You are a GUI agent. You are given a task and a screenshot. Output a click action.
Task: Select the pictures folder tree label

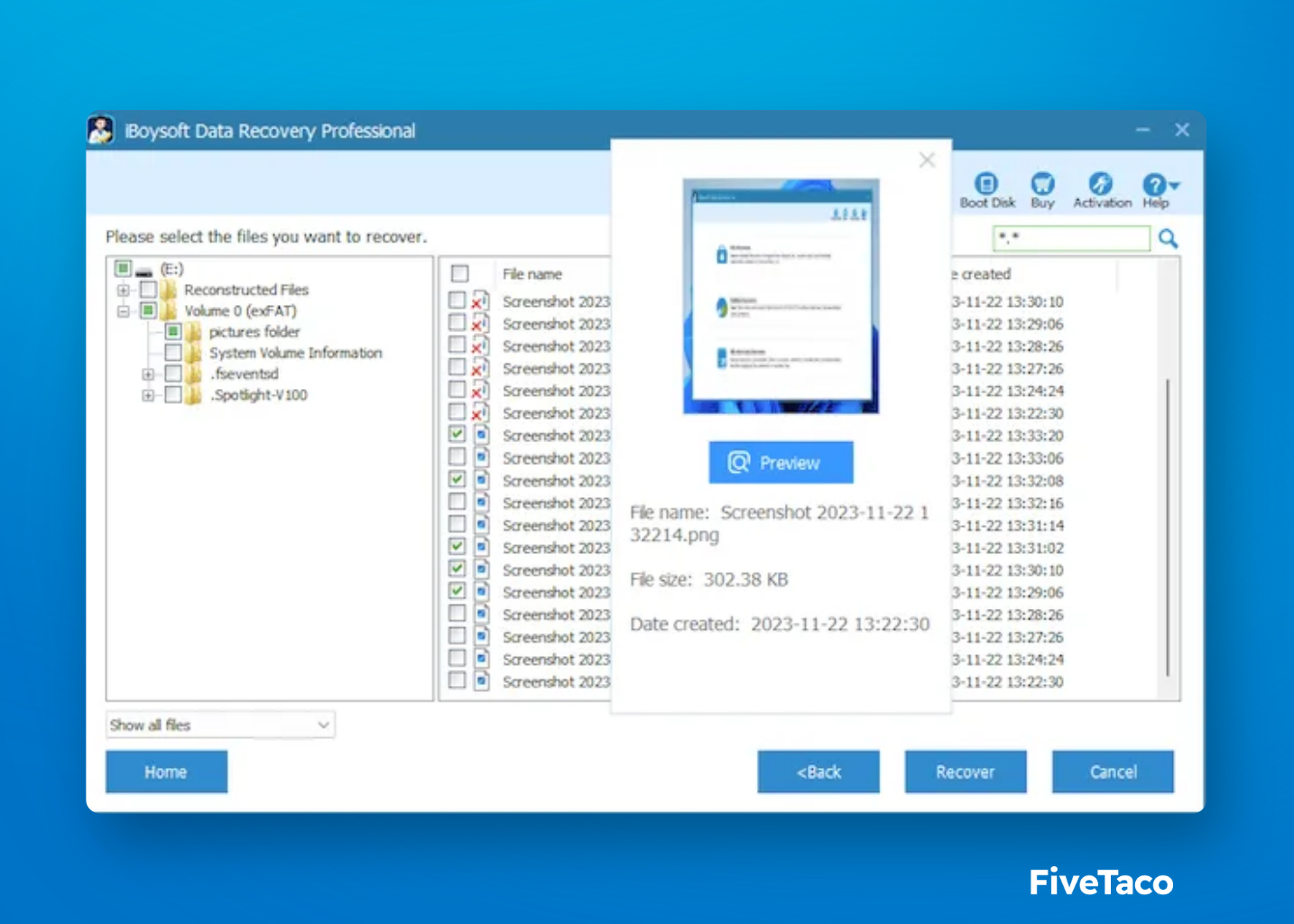[x=254, y=332]
